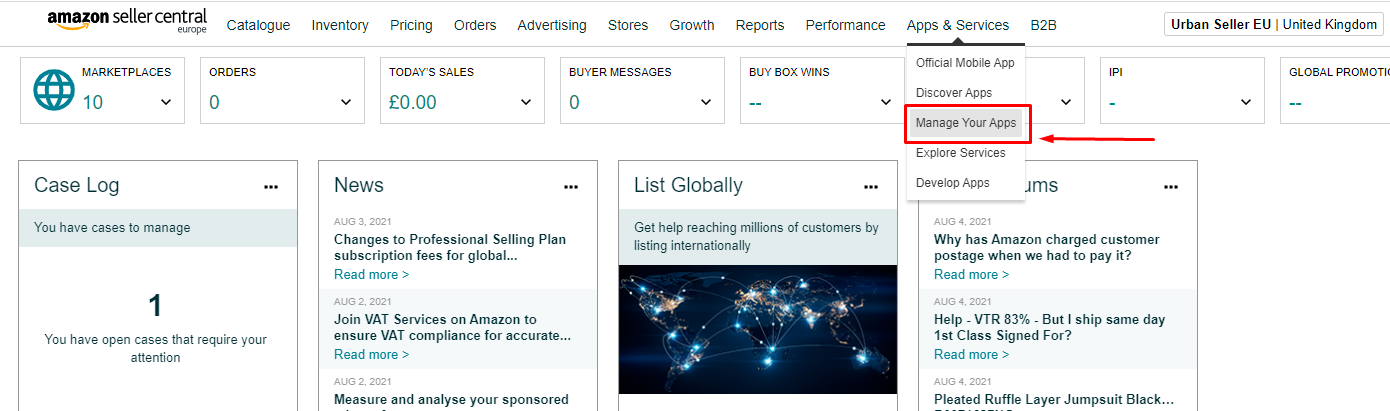Open the Advertising menu in navigation

[552, 25]
